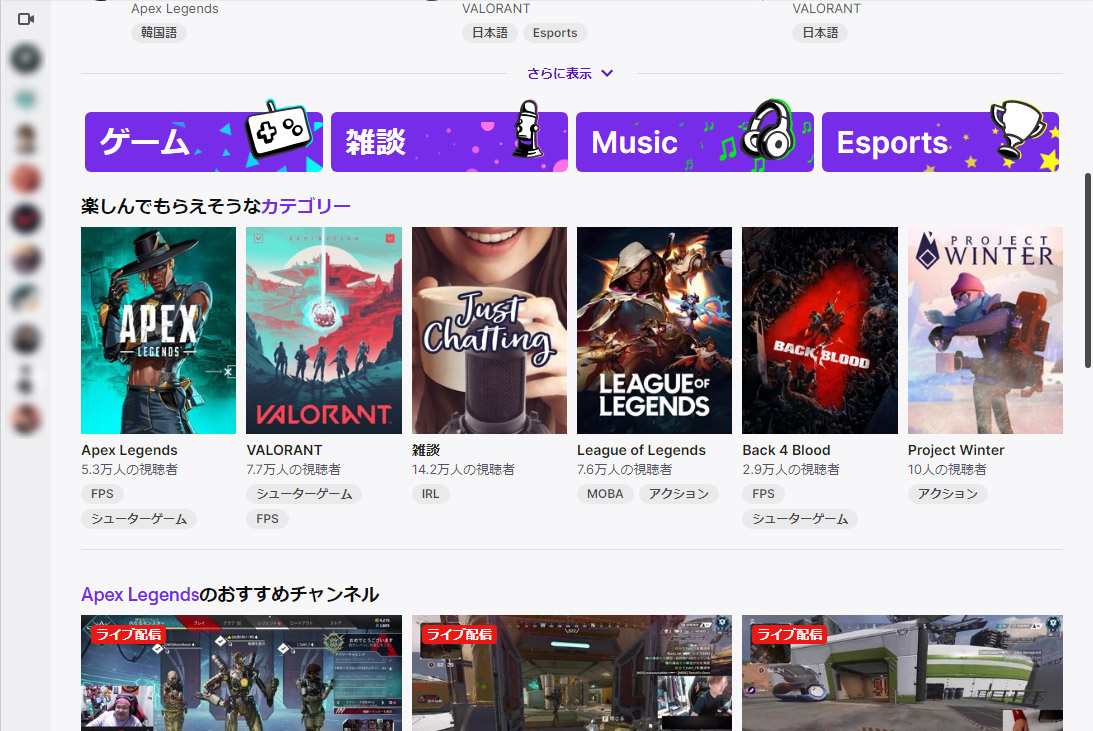Click the VALORANT category title below cover
The image size is (1093, 731).
(x=284, y=450)
